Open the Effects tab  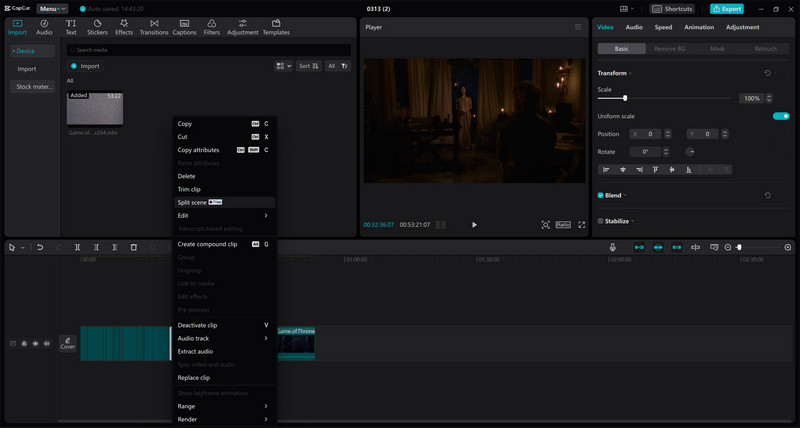pos(124,27)
